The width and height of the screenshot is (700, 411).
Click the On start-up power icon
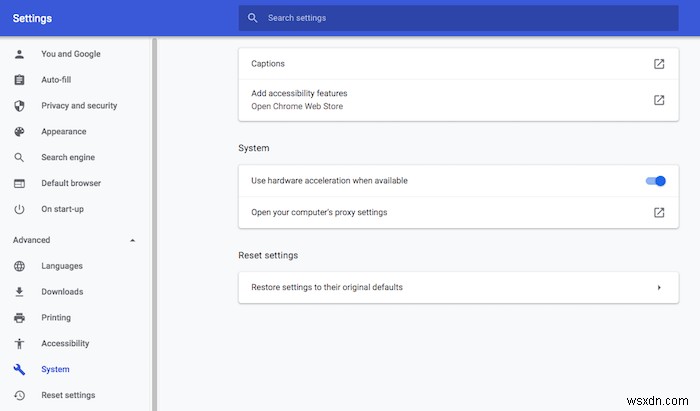click(x=19, y=209)
